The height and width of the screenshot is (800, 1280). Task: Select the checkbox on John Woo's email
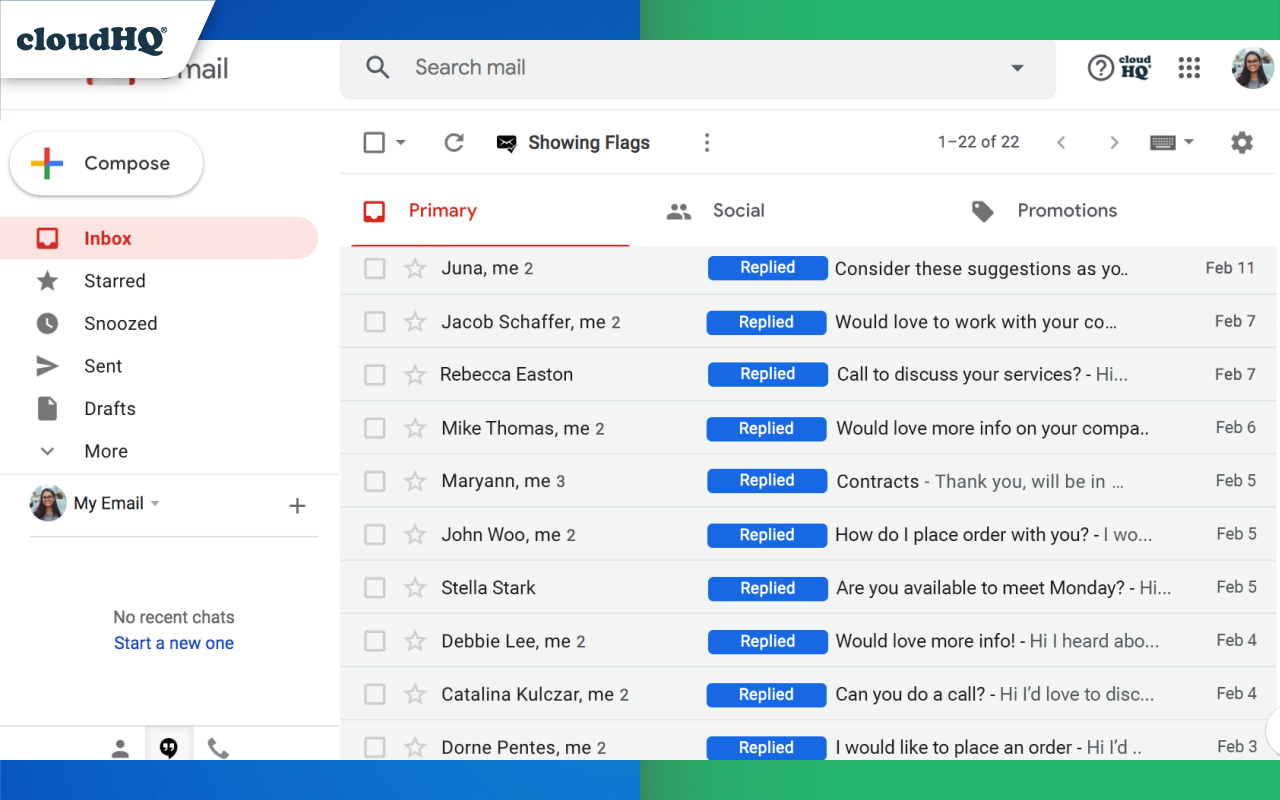[x=374, y=534]
